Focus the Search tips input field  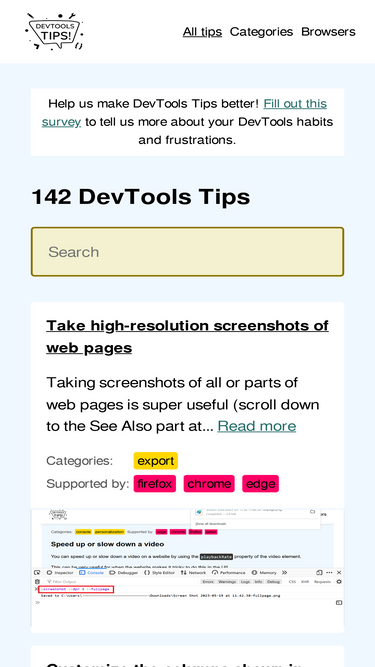click(x=188, y=252)
